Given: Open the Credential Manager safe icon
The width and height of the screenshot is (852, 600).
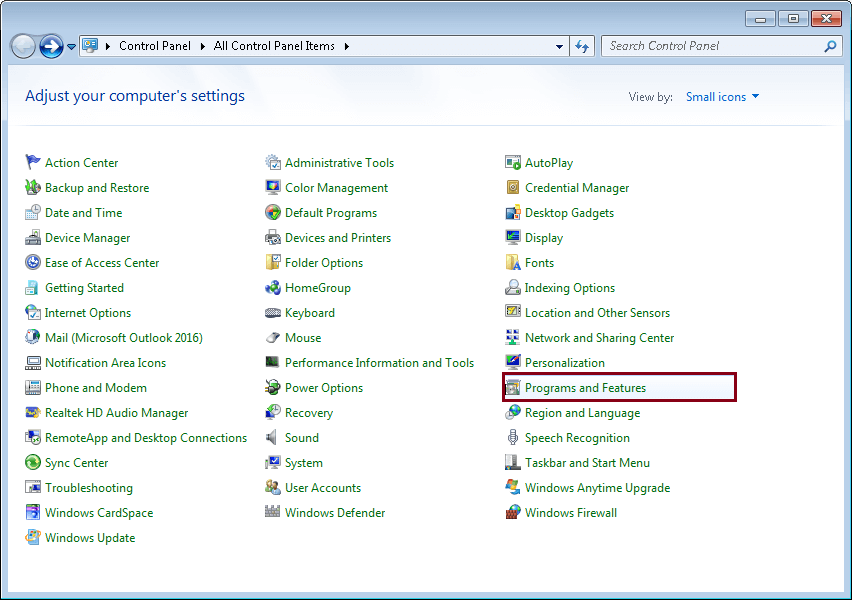Looking at the screenshot, I should click(x=513, y=187).
